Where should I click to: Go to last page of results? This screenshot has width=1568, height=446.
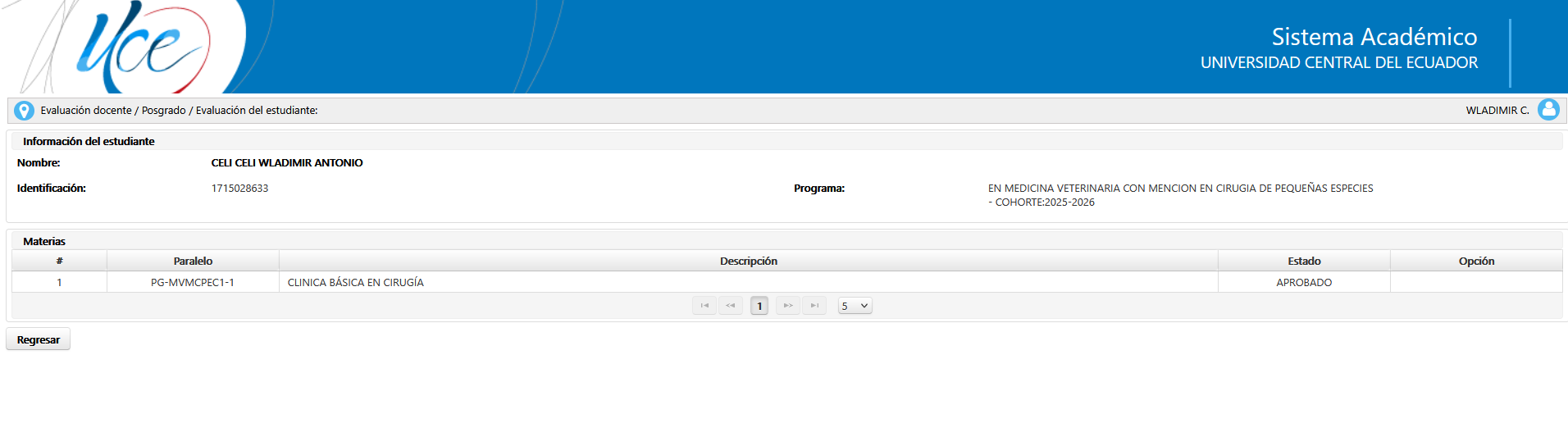click(814, 306)
